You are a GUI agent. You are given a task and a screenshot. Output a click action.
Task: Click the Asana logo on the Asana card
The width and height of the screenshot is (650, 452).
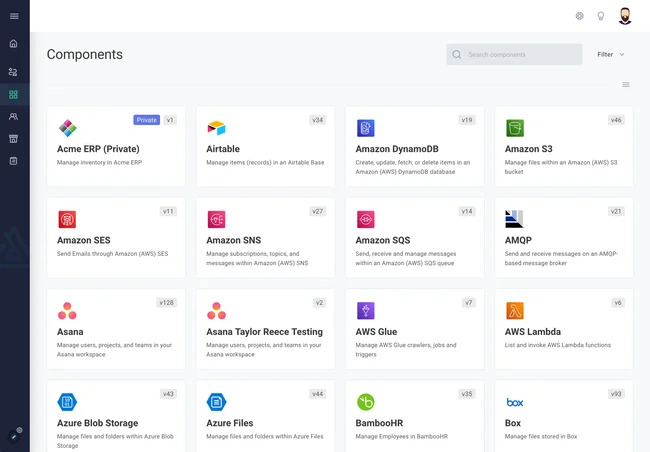point(67,311)
